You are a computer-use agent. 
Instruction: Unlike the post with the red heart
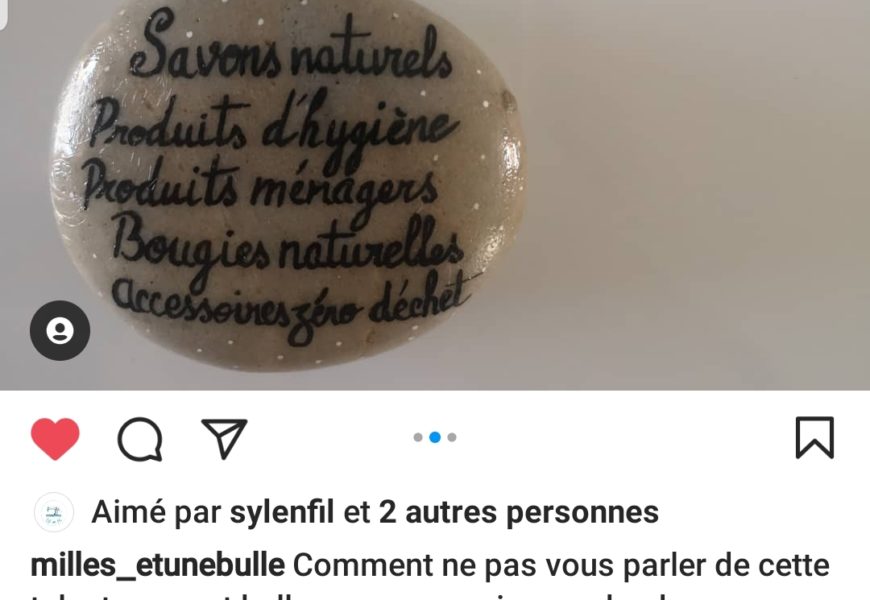pos(55,438)
